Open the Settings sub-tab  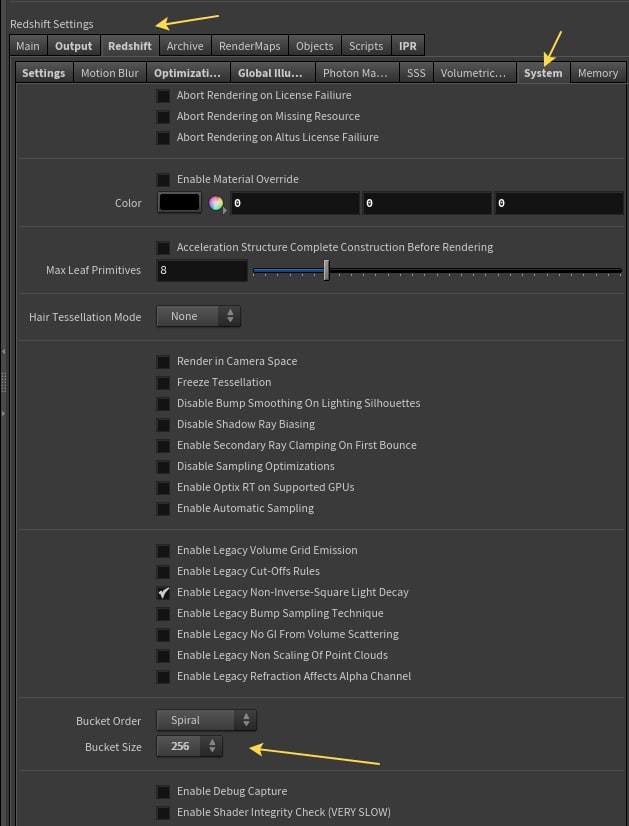point(44,73)
